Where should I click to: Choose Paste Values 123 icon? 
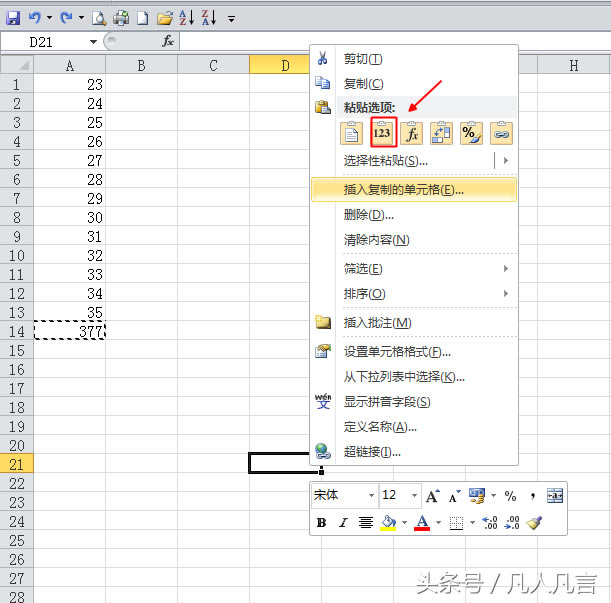tap(383, 133)
